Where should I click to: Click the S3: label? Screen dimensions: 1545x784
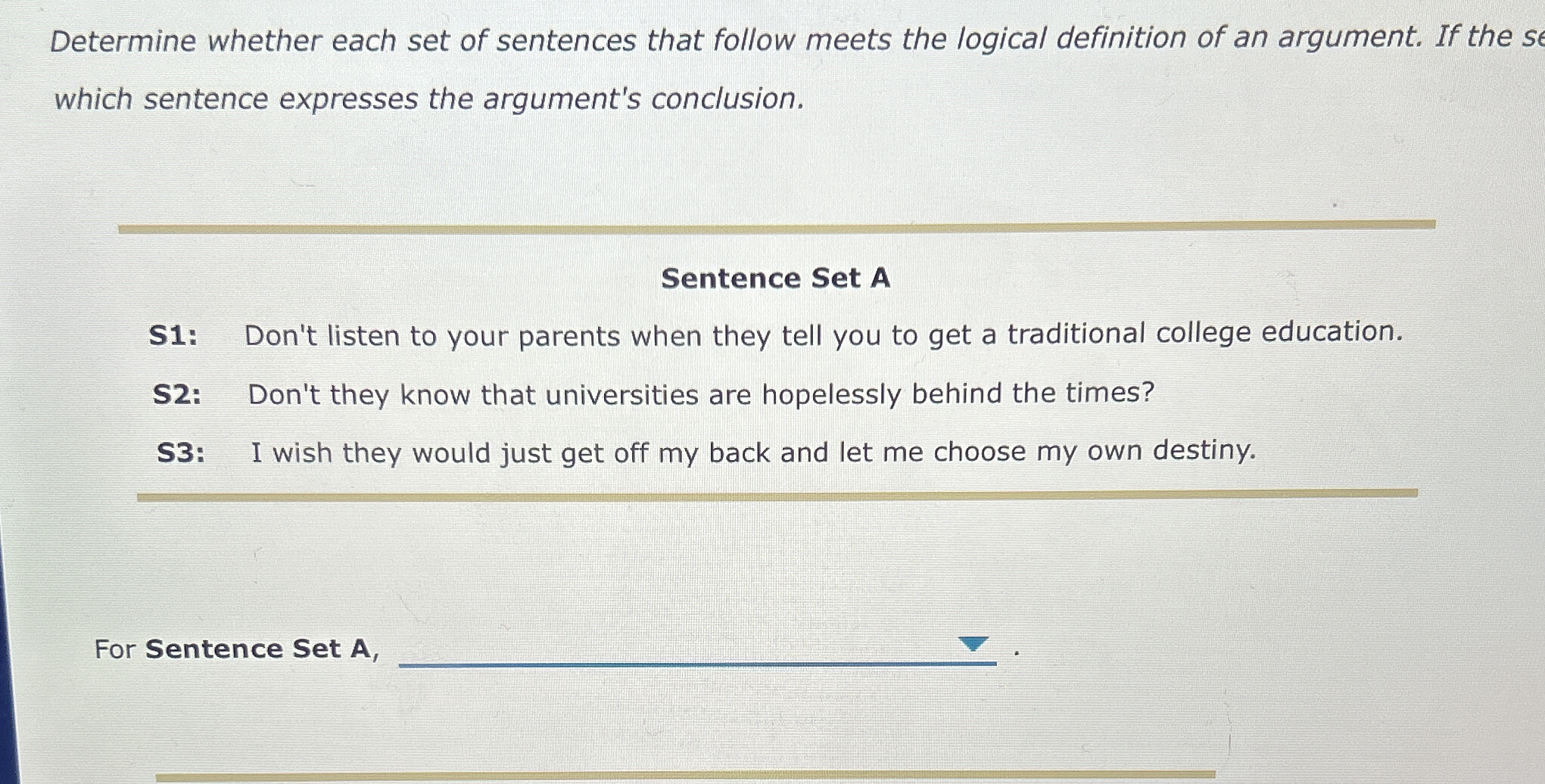(x=181, y=453)
